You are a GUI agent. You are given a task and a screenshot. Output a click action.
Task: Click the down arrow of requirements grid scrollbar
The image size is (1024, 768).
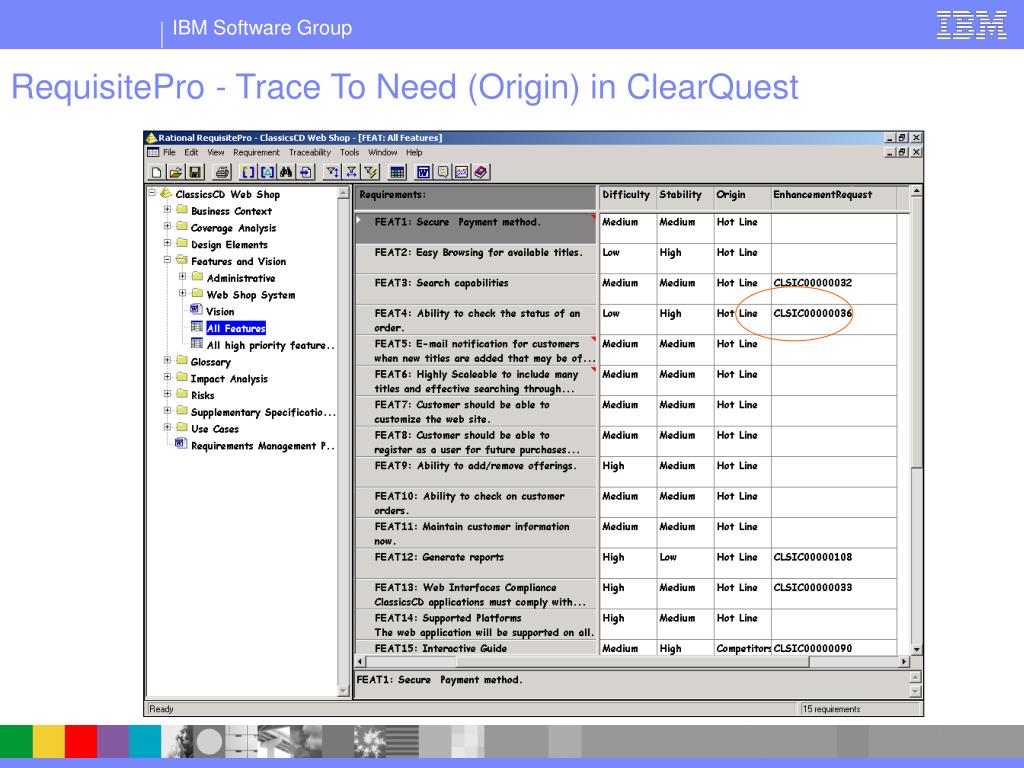click(917, 649)
